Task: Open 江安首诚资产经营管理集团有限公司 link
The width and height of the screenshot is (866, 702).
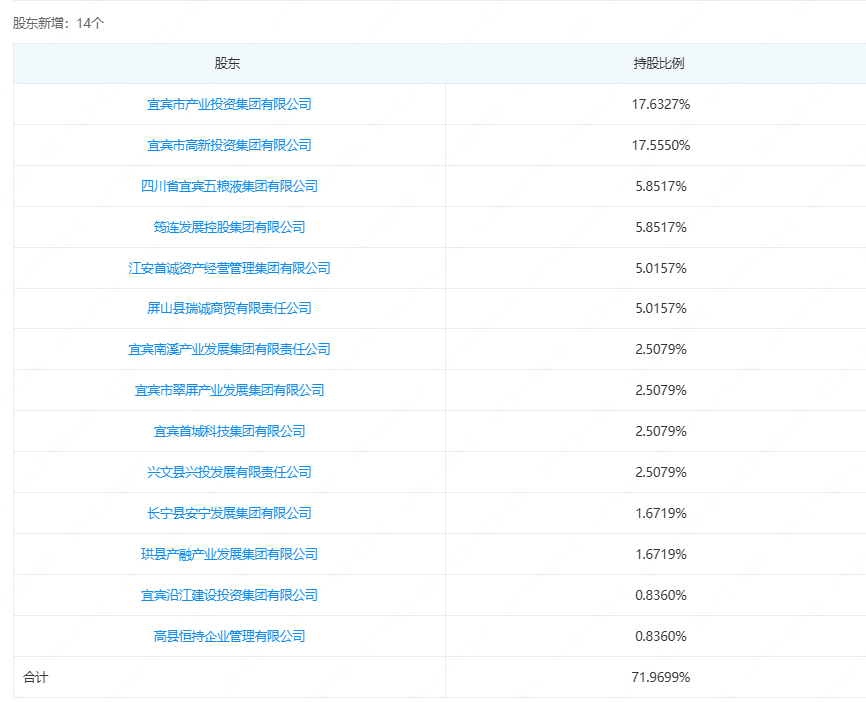Action: pos(229,268)
